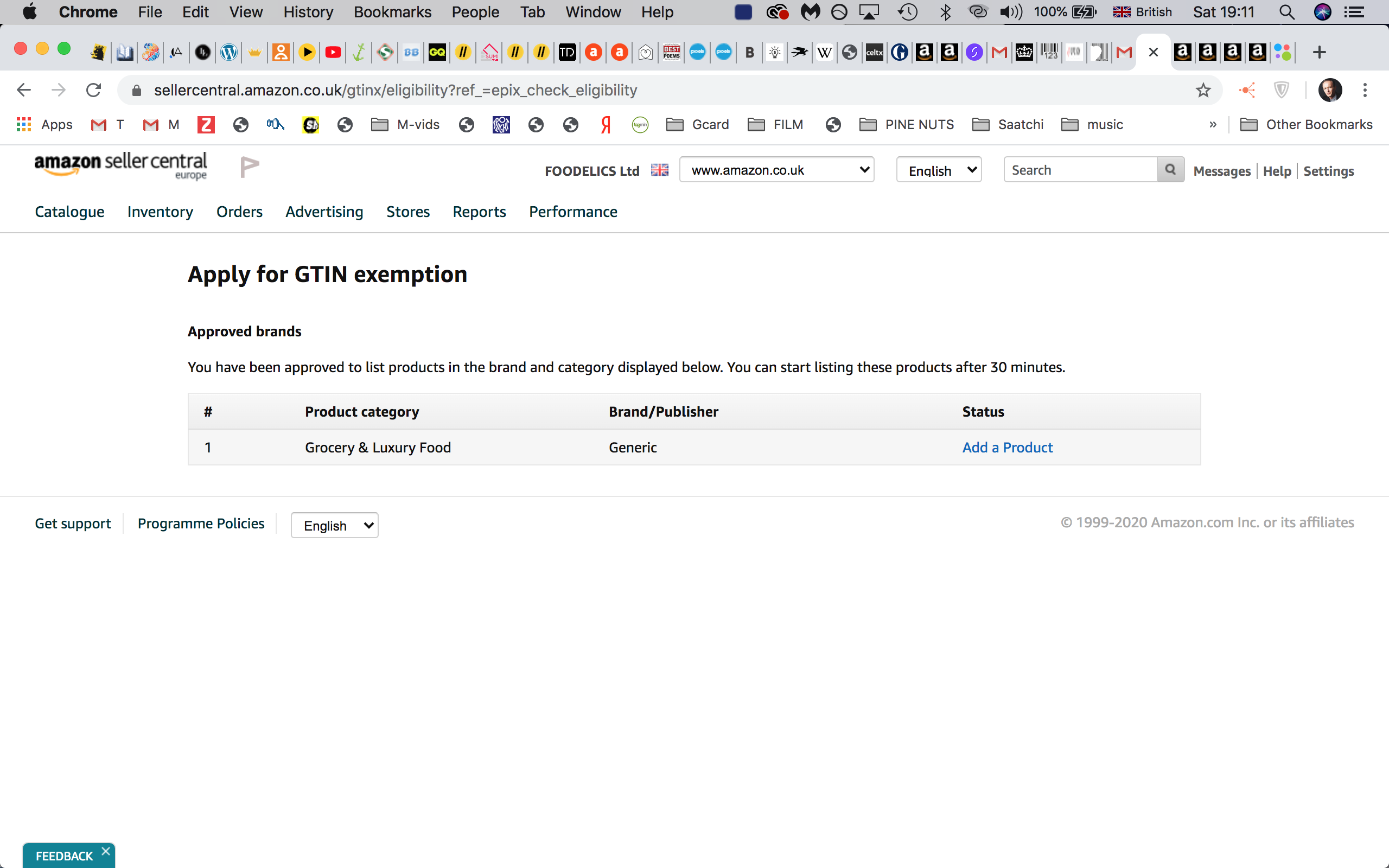Switch to the purple circle favicon tab

click(x=974, y=52)
